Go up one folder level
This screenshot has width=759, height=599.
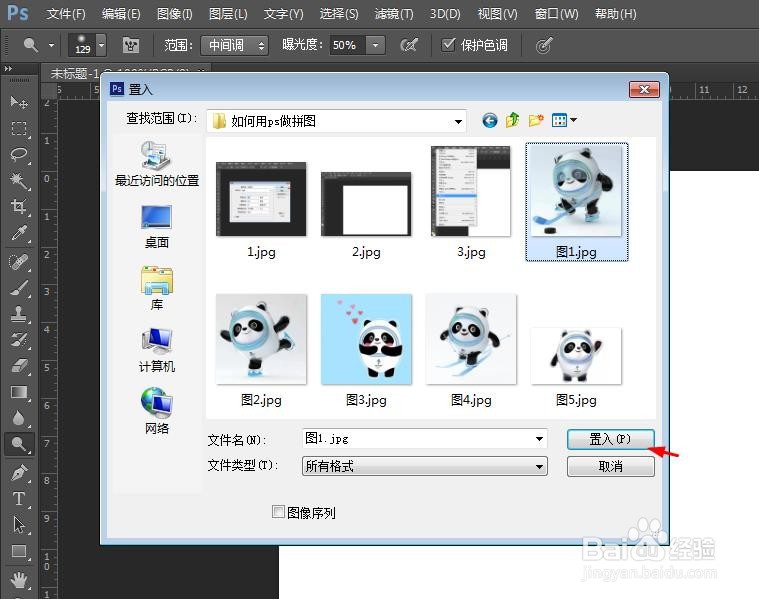pyautogui.click(x=512, y=120)
